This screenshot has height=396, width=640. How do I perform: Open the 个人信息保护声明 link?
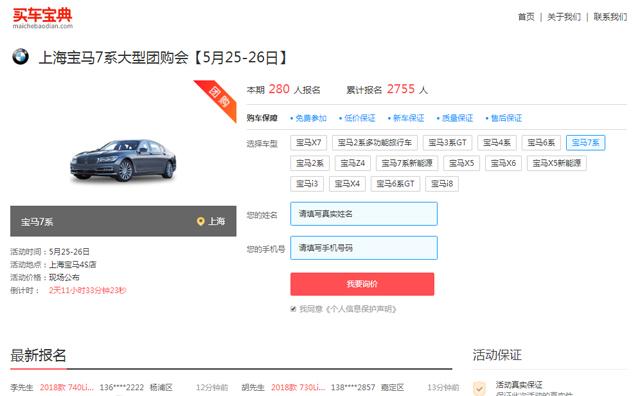point(361,309)
